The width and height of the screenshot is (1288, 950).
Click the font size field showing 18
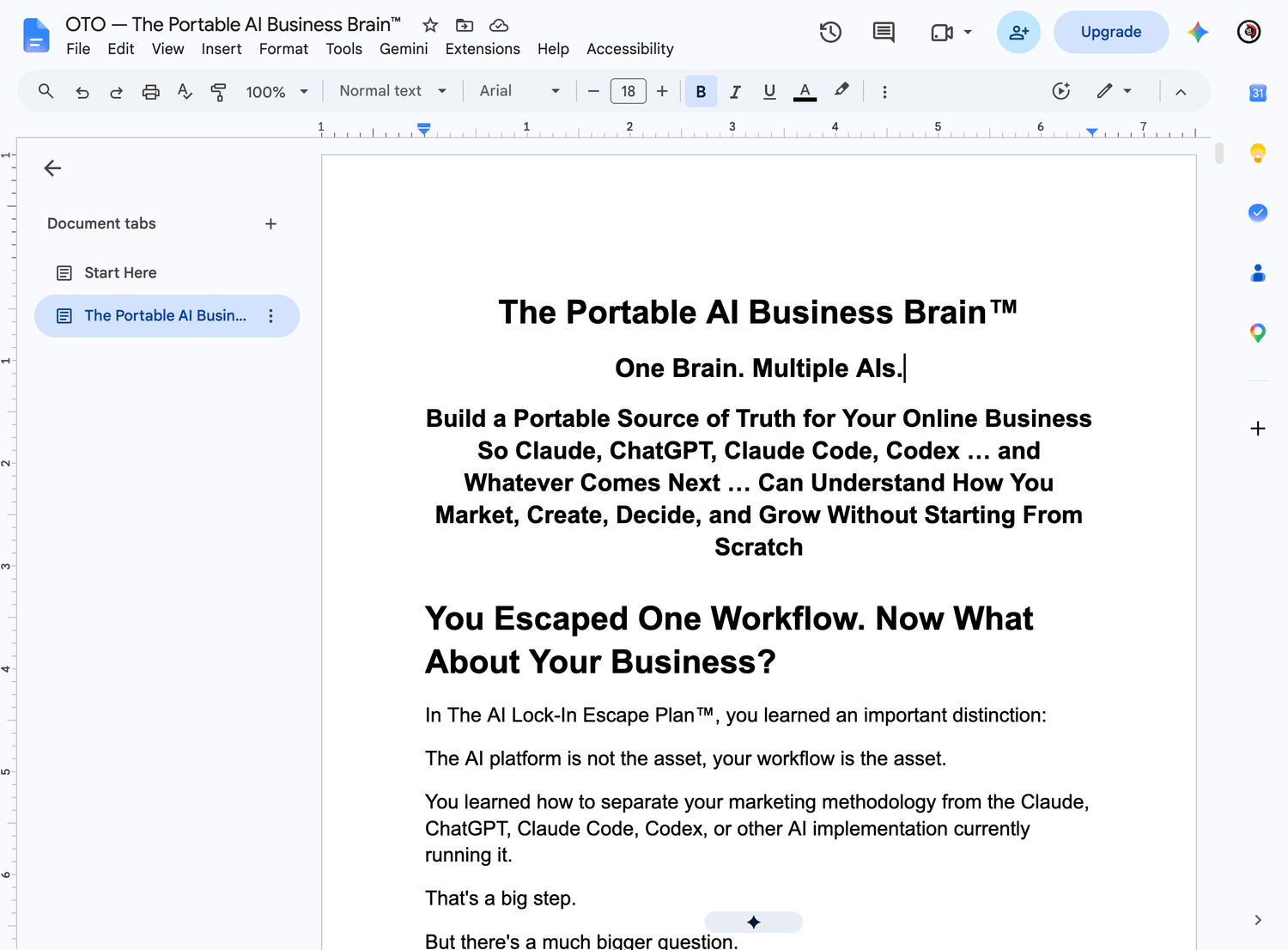[x=628, y=91]
